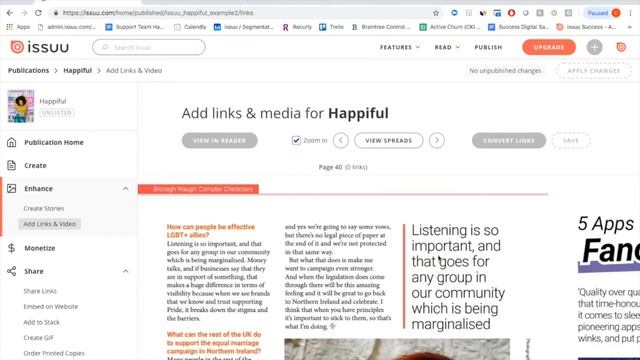This screenshot has width=640, height=360.
Task: Open Create Stories under Enhance
Action: [44, 208]
